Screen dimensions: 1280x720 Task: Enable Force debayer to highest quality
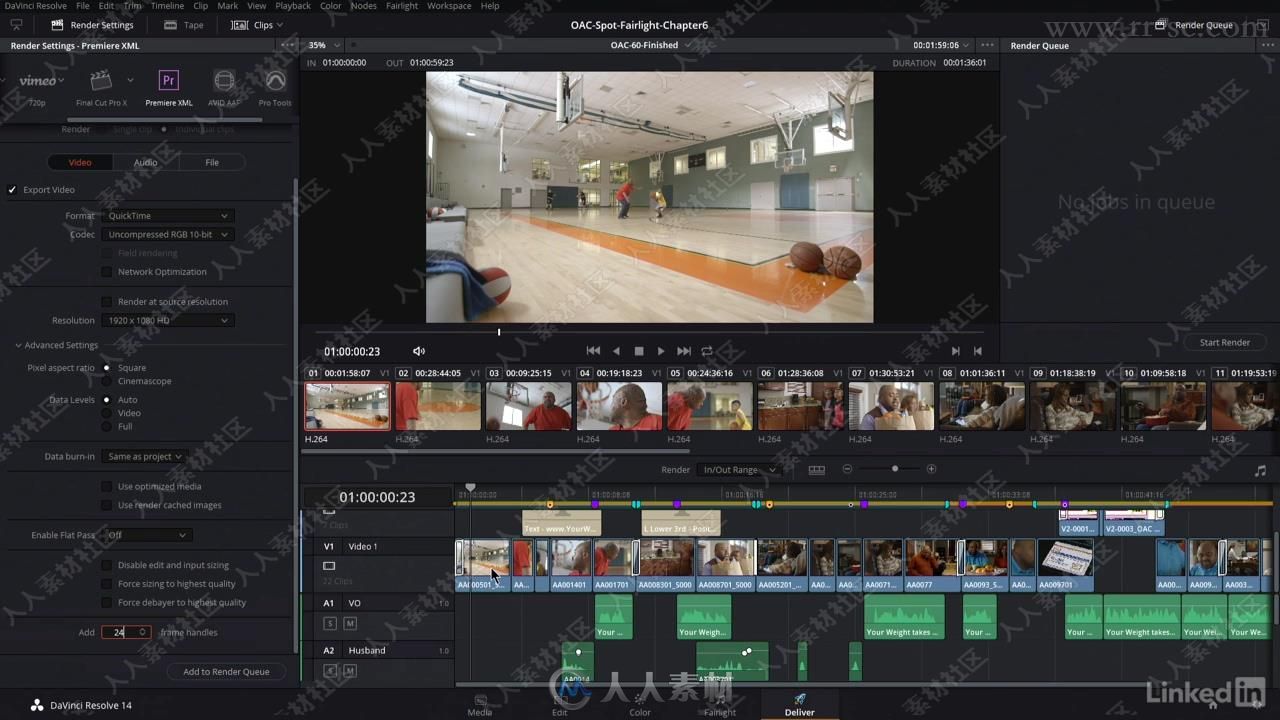tap(107, 603)
